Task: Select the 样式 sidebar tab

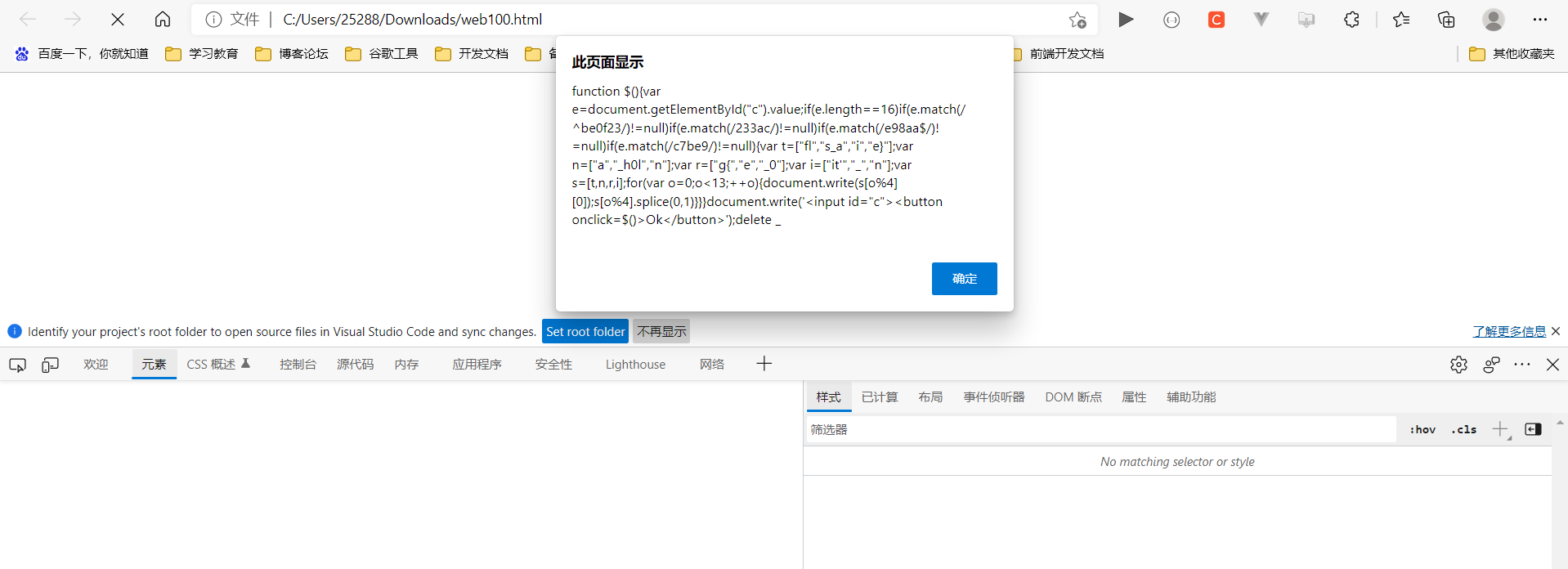Action: click(x=828, y=397)
